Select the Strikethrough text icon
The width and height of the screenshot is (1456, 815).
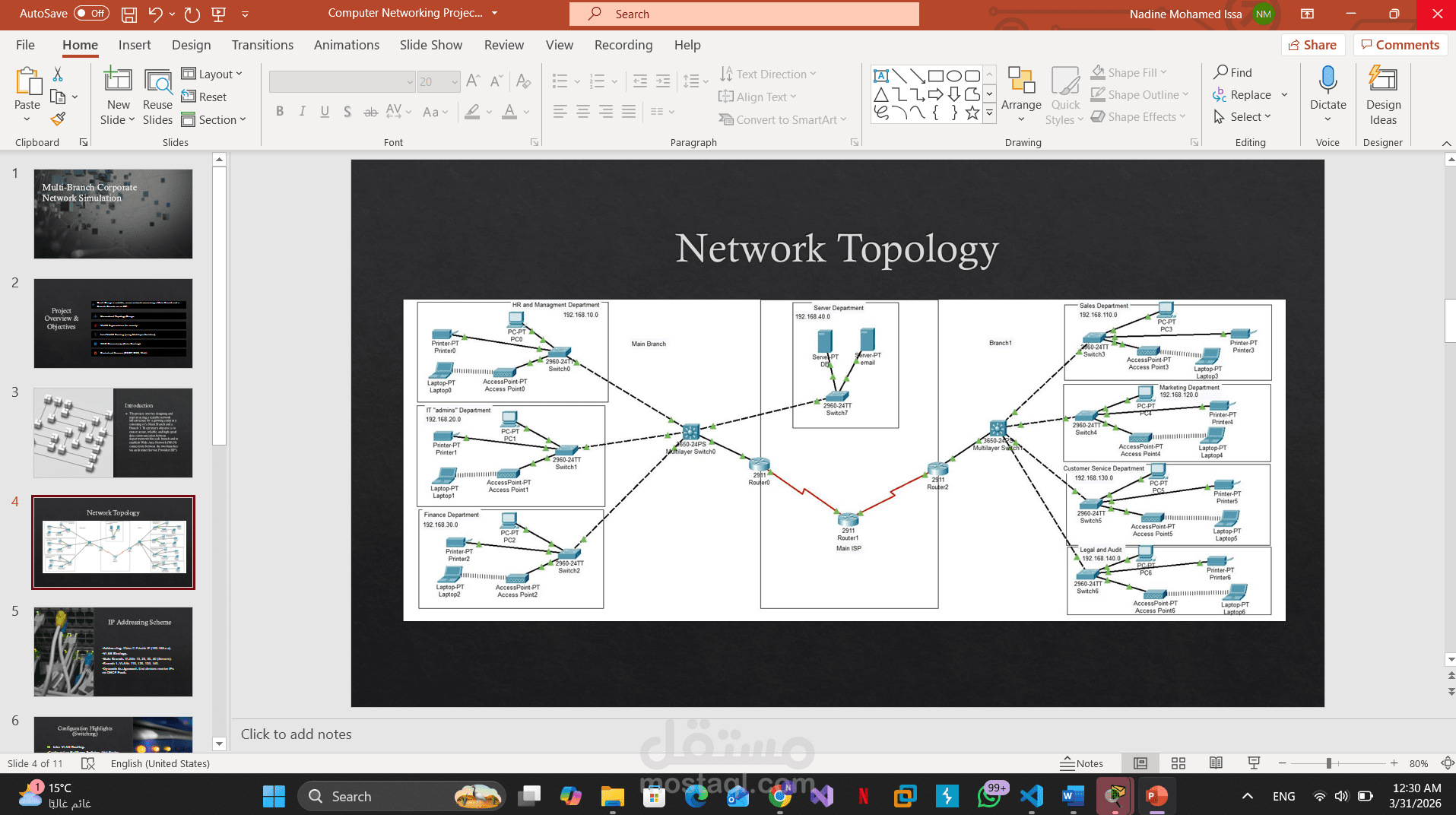pyautogui.click(x=370, y=112)
